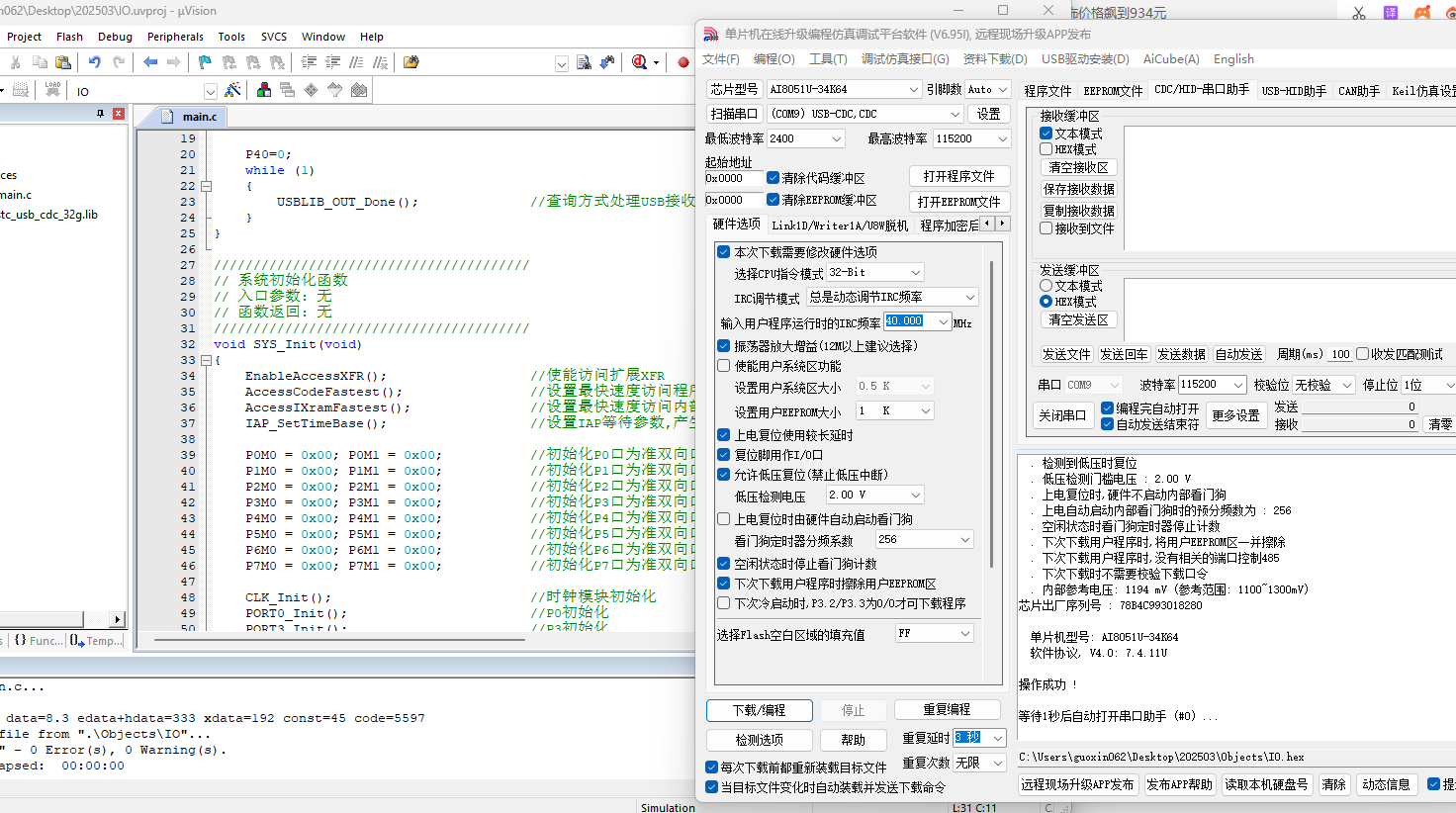Open the Peripherals menu in µVision
1456x813 pixels.
(x=175, y=37)
